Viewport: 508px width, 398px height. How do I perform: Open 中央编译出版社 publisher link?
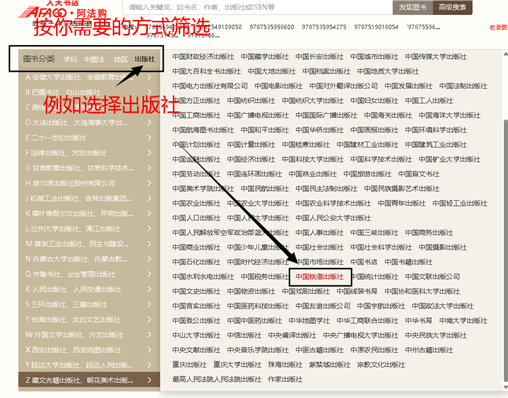(292, 335)
